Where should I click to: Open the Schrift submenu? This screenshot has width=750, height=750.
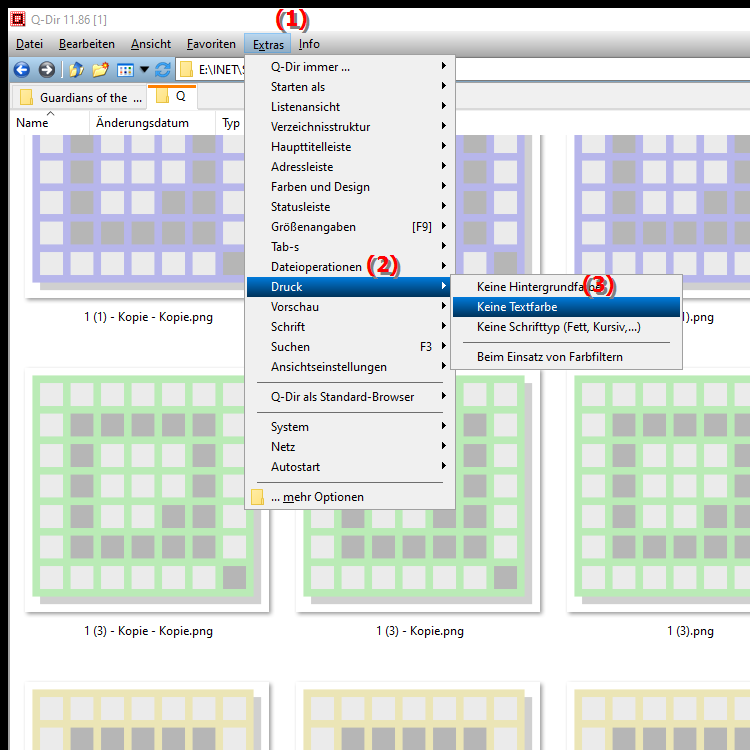click(x=349, y=327)
